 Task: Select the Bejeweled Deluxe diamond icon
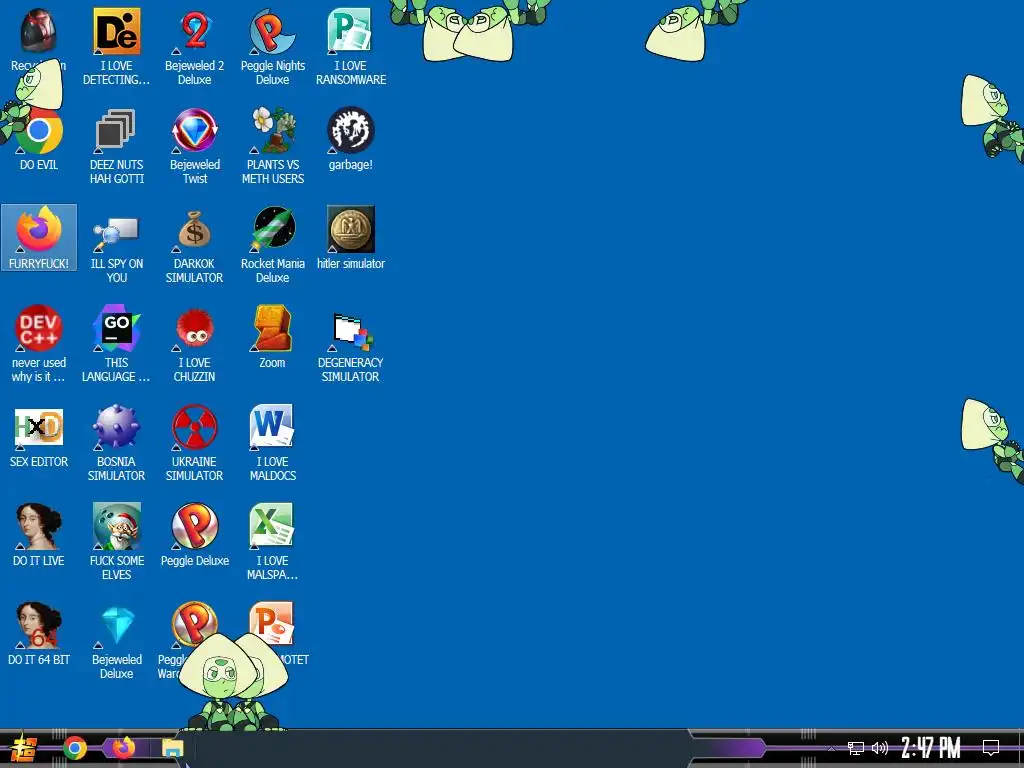(118, 625)
